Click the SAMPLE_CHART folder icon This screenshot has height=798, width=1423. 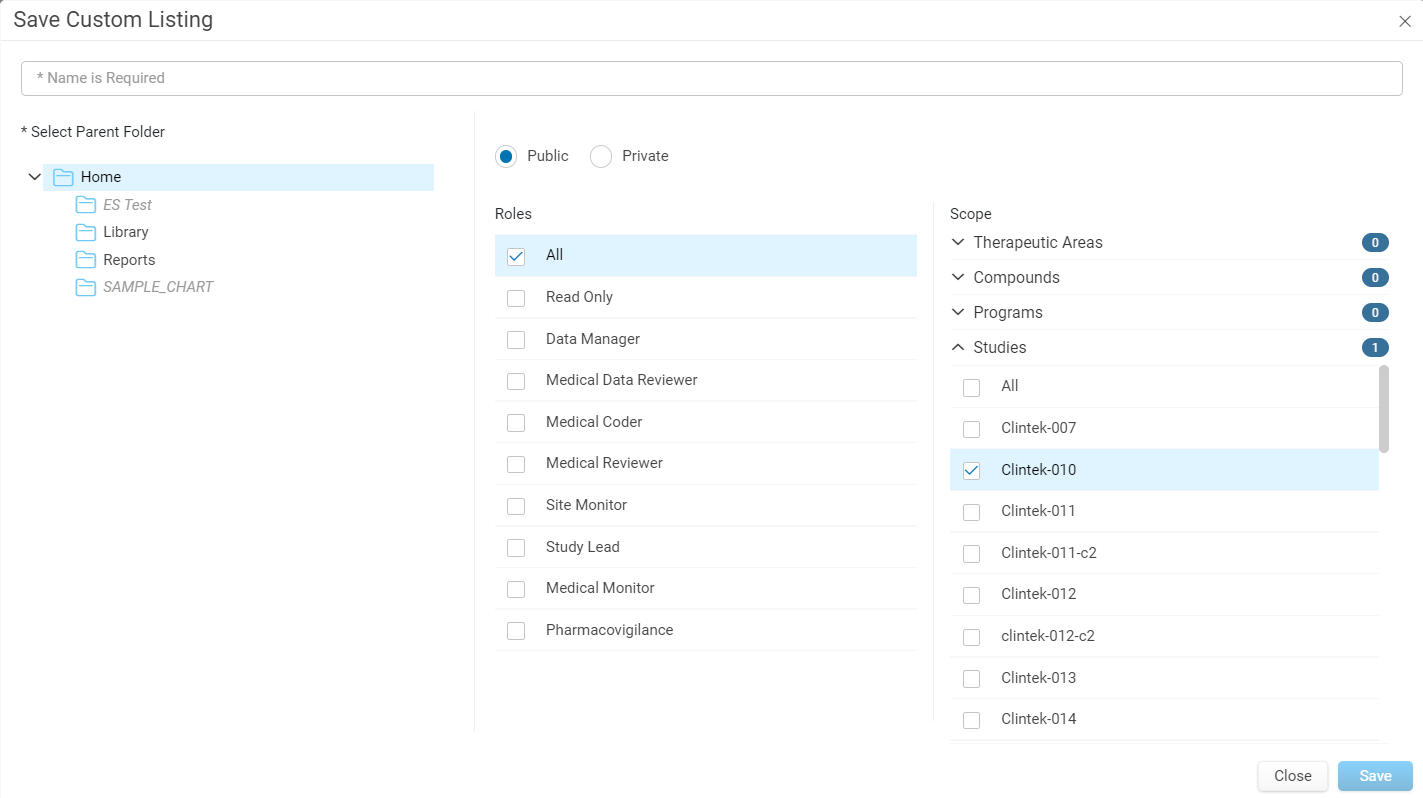[x=86, y=287]
